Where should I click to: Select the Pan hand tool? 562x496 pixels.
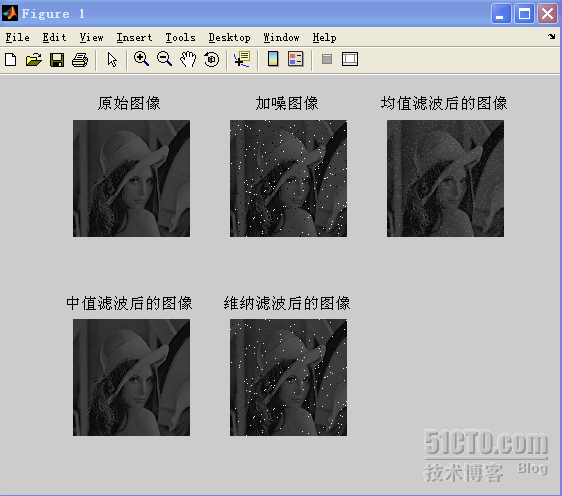[x=188, y=59]
